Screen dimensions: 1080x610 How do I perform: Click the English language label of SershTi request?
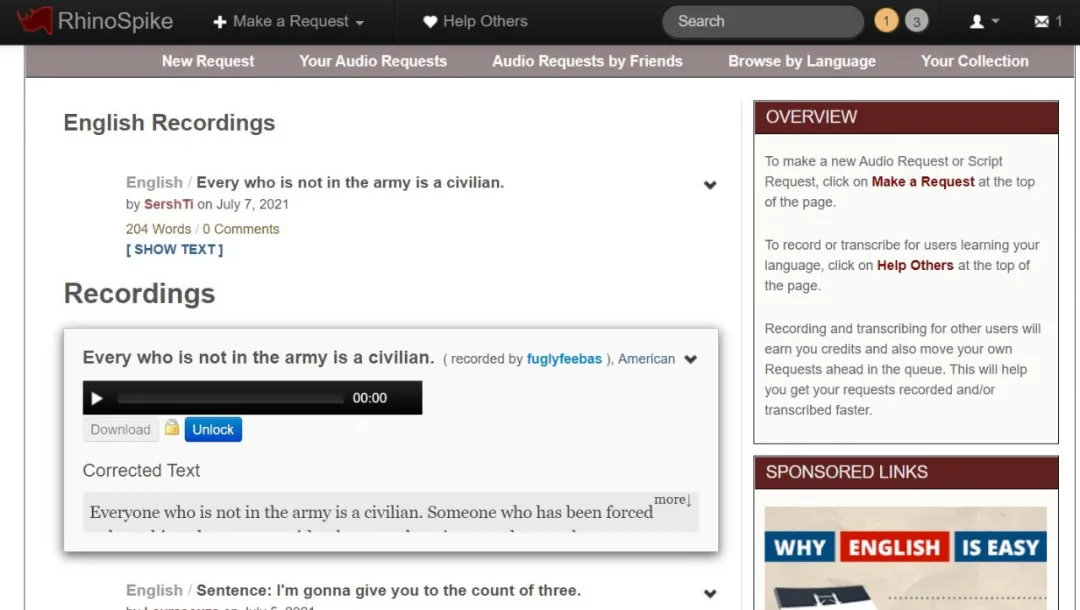154,182
